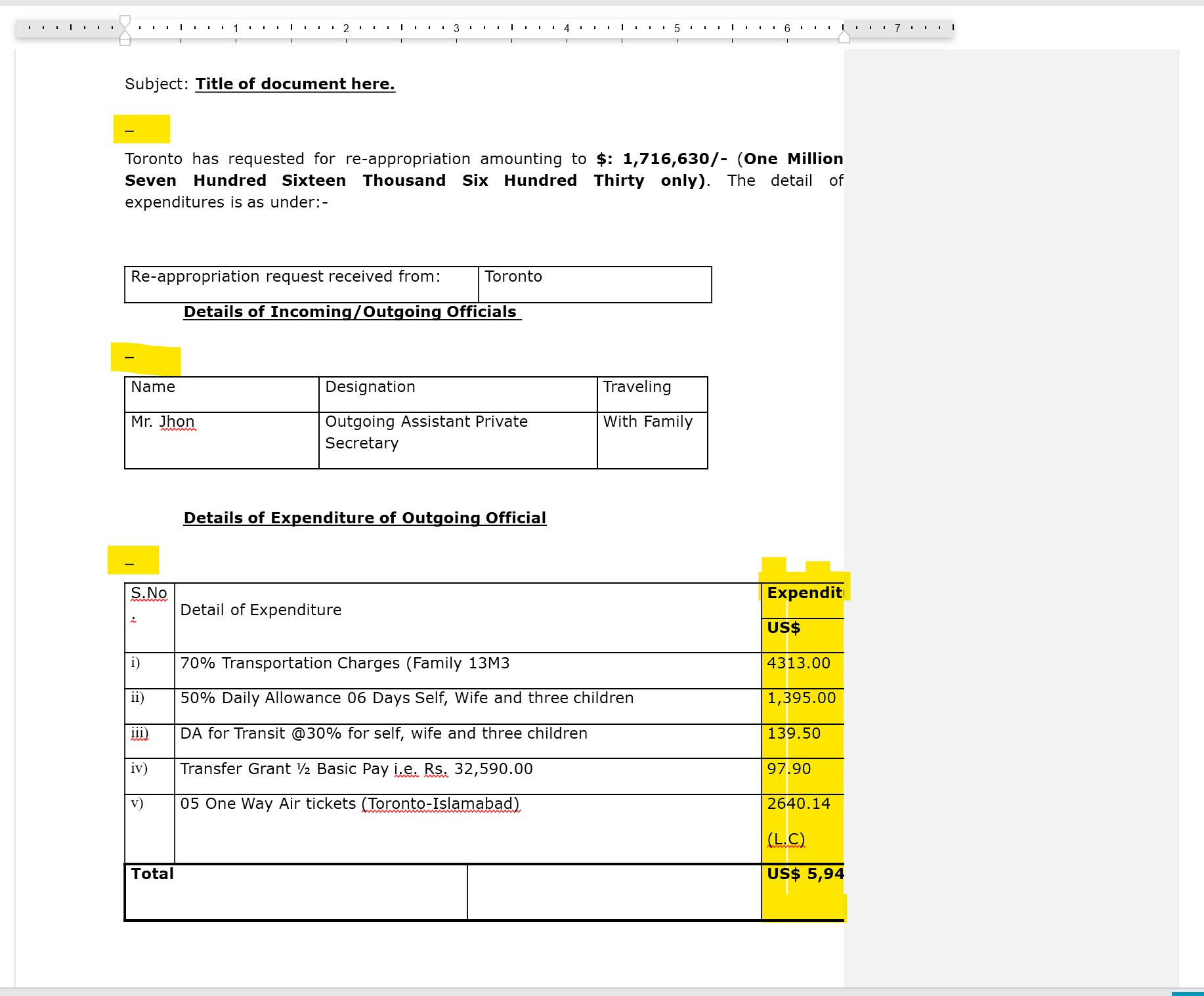Click serial number "i)" in expenditure table
Image resolution: width=1204 pixels, height=996 pixels.
(135, 662)
